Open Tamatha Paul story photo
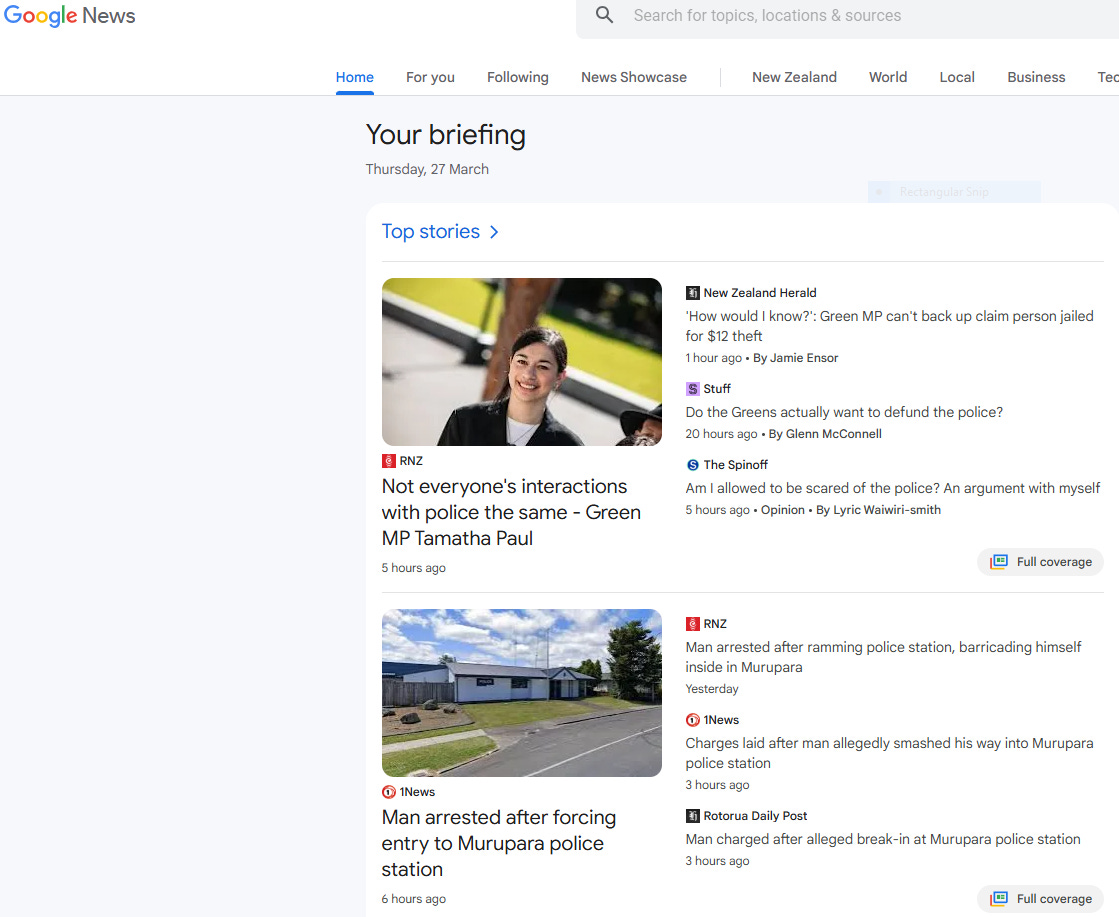This screenshot has height=917, width=1119. [522, 362]
